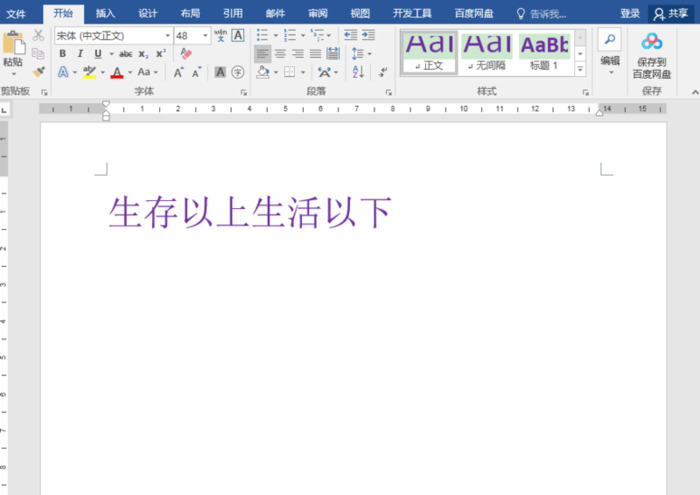Click the 共享 share button
The image size is (700, 495).
[671, 14]
